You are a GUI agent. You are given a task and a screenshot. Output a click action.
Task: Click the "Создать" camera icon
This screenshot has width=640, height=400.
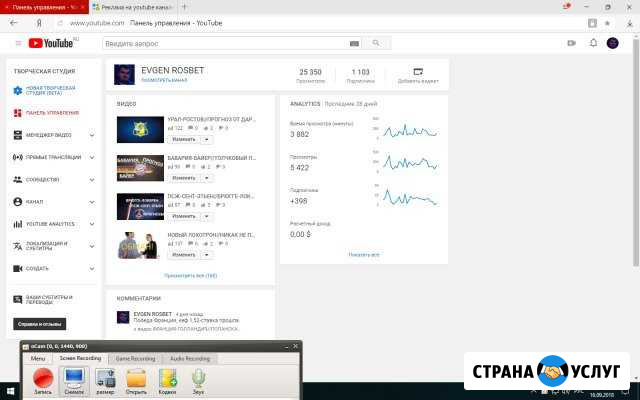tap(18, 268)
